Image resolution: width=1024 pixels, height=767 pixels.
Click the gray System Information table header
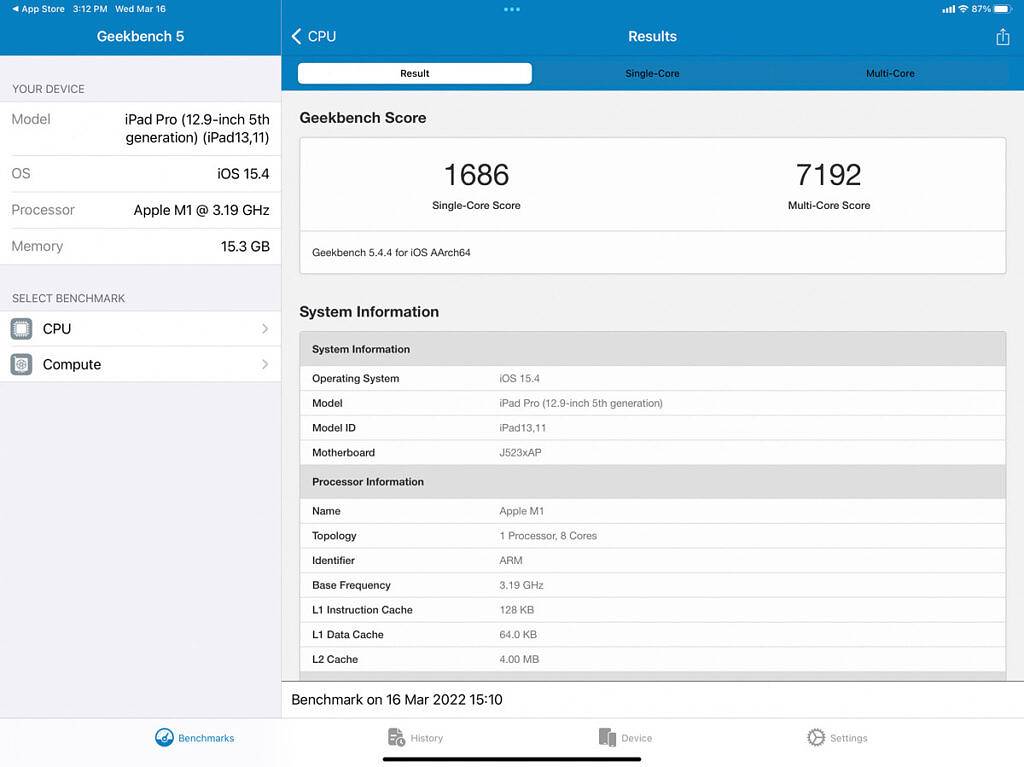(652, 349)
